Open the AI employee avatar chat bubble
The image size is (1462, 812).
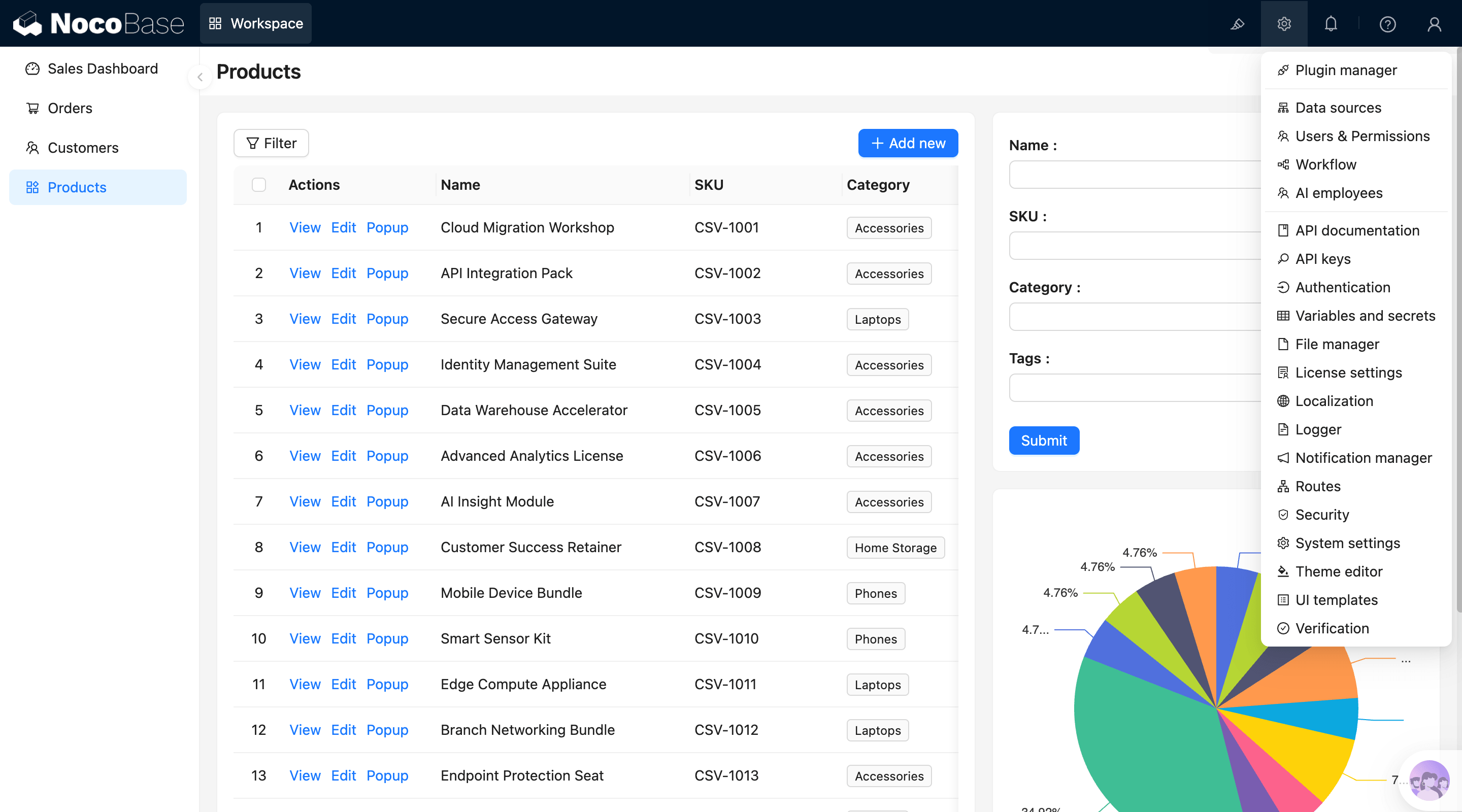1428,781
